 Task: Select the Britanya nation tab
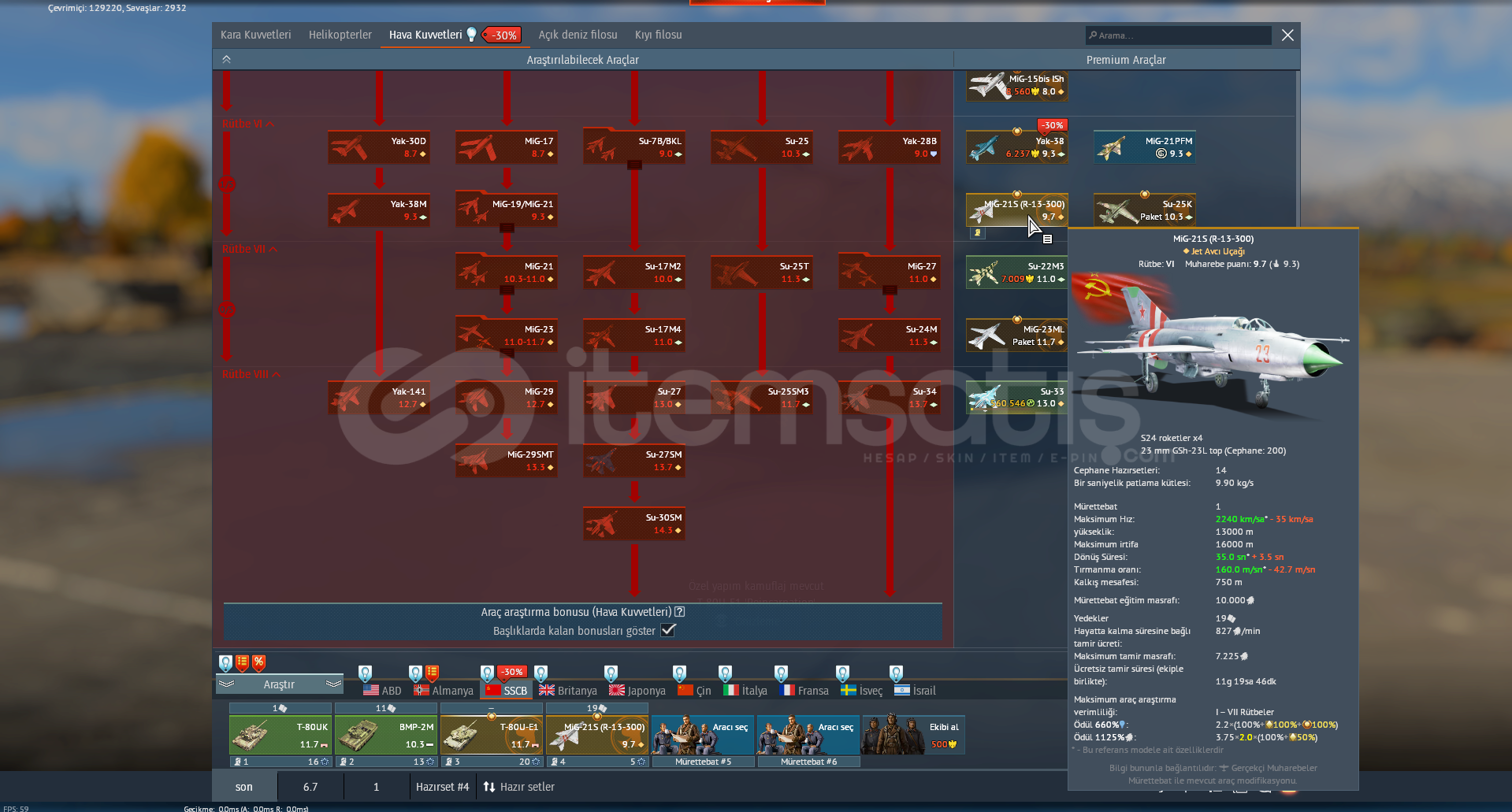click(x=568, y=690)
